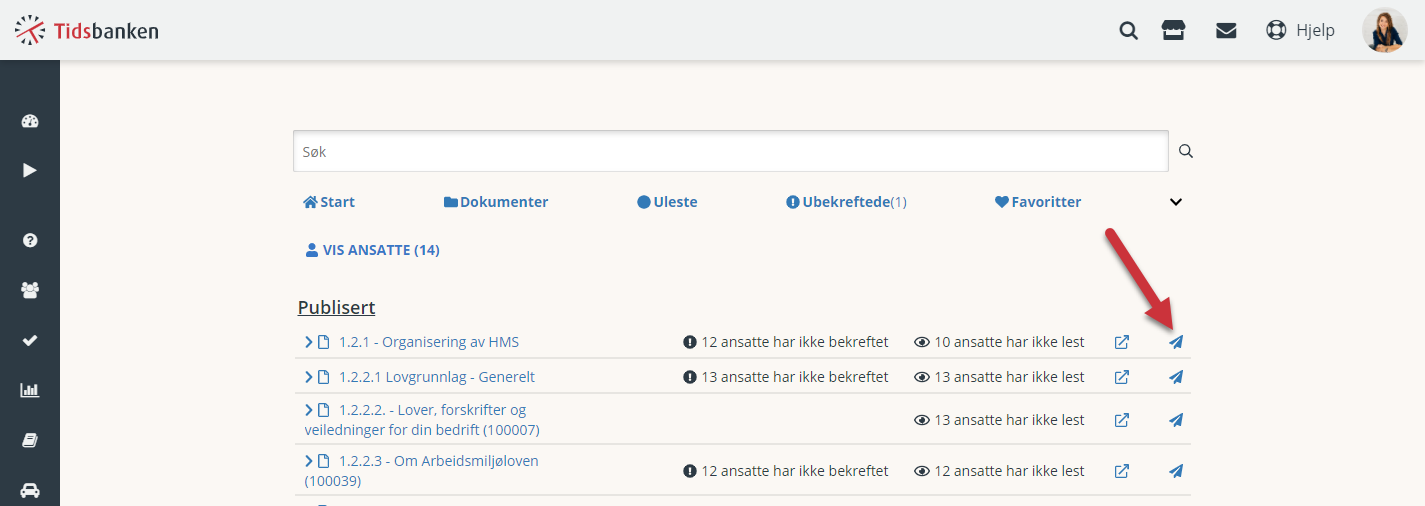Image resolution: width=1425 pixels, height=506 pixels.
Task: Open the user profile avatar
Action: pos(1385,30)
